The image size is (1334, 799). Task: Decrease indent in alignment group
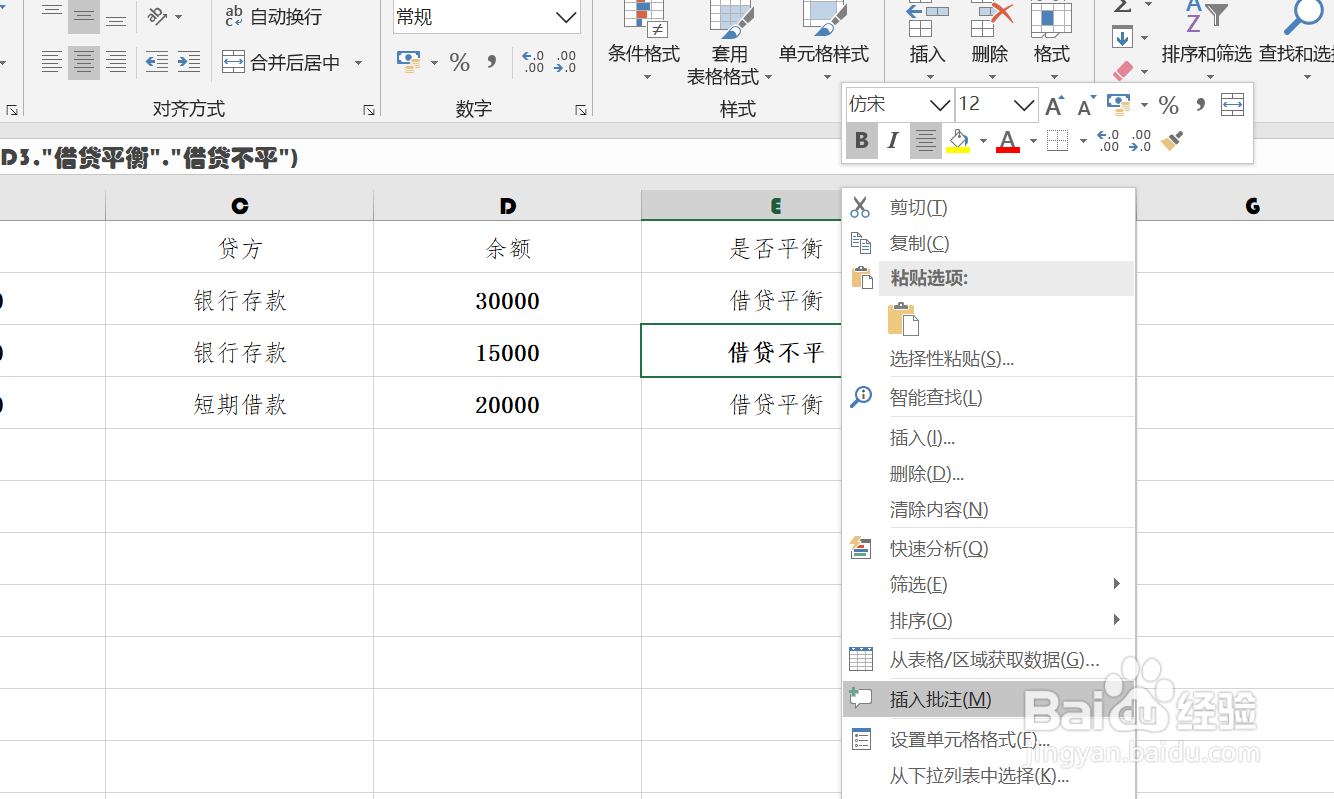click(x=156, y=63)
